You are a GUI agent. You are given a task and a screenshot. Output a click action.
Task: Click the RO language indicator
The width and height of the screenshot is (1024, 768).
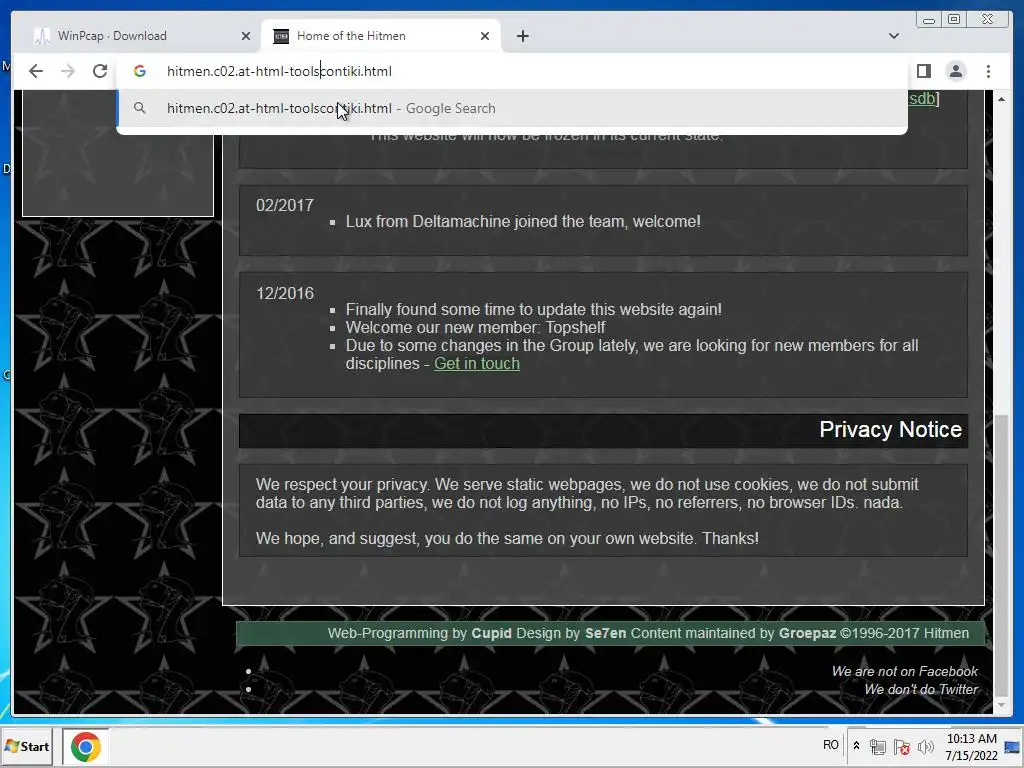tap(831, 745)
